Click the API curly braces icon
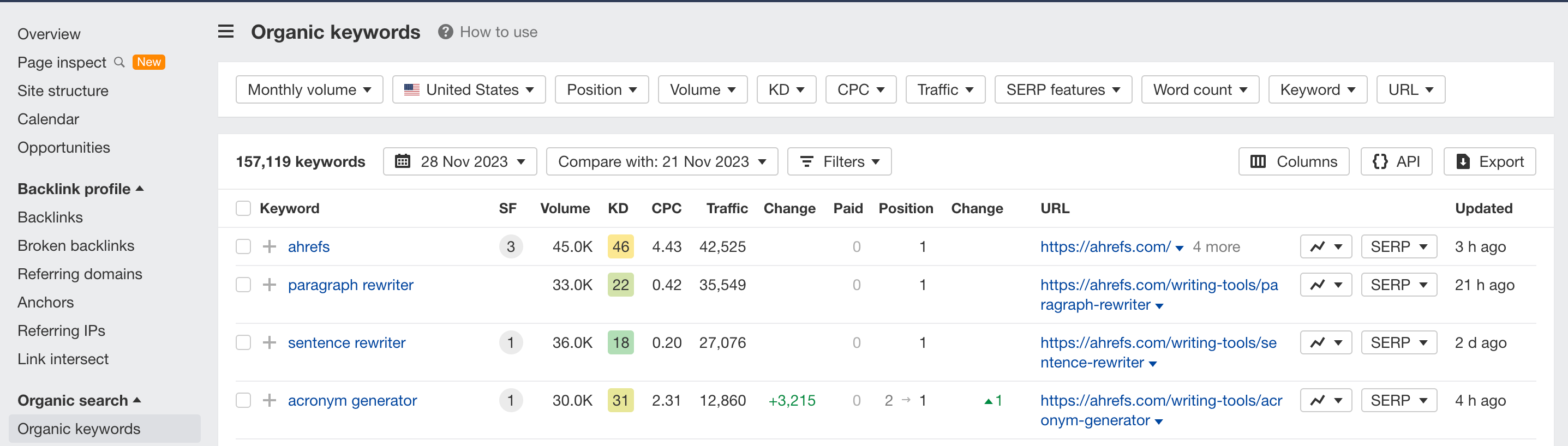The height and width of the screenshot is (446, 1568). tap(1380, 161)
